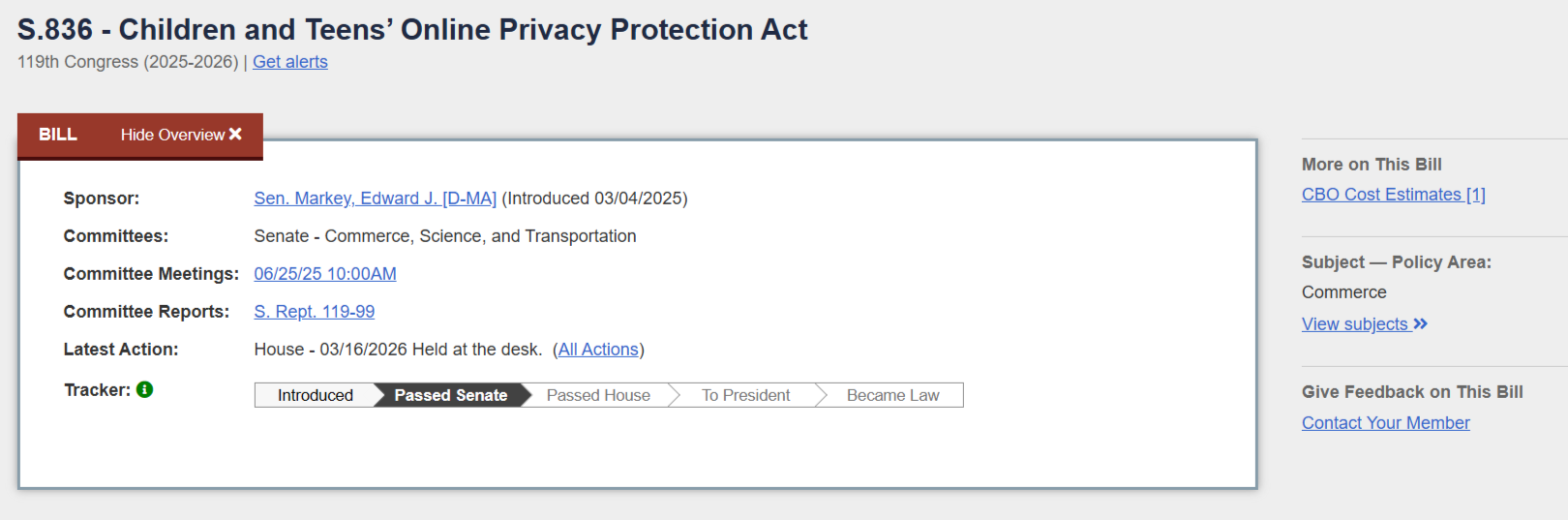Select the BILL tab

(58, 135)
